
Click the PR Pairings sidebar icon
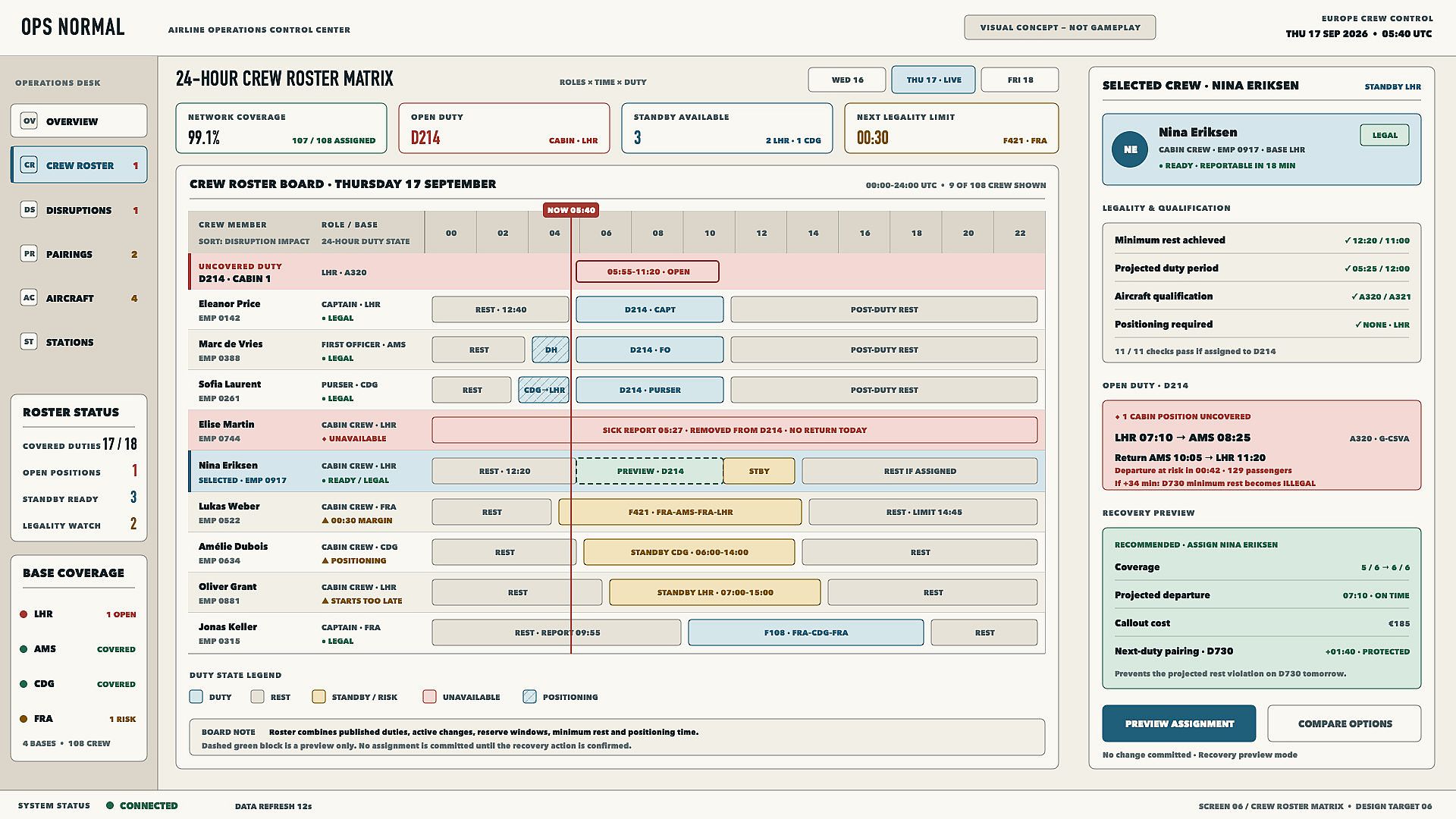click(29, 253)
